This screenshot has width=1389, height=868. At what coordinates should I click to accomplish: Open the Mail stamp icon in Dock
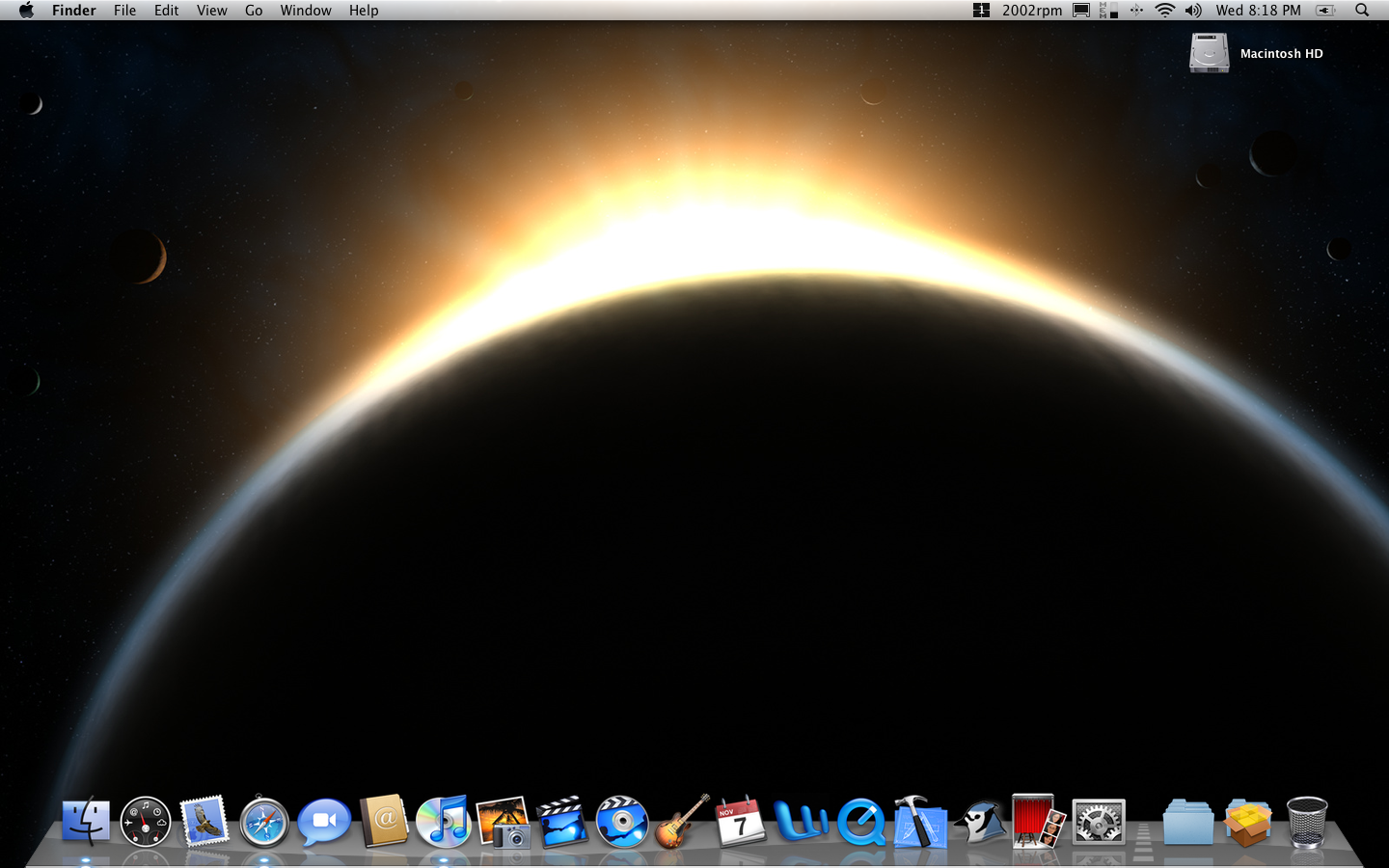[x=204, y=822]
